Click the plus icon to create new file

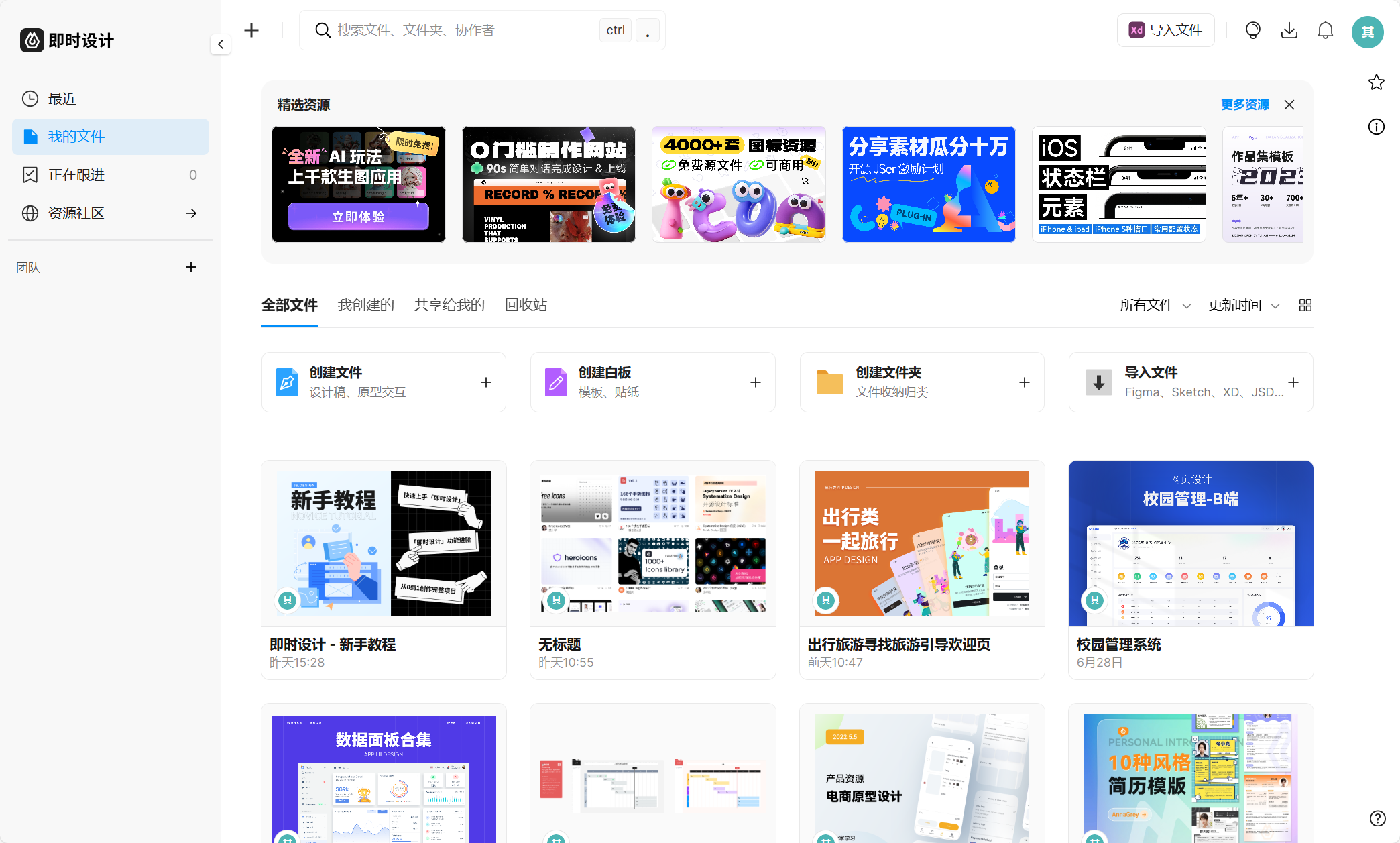pyautogui.click(x=251, y=30)
